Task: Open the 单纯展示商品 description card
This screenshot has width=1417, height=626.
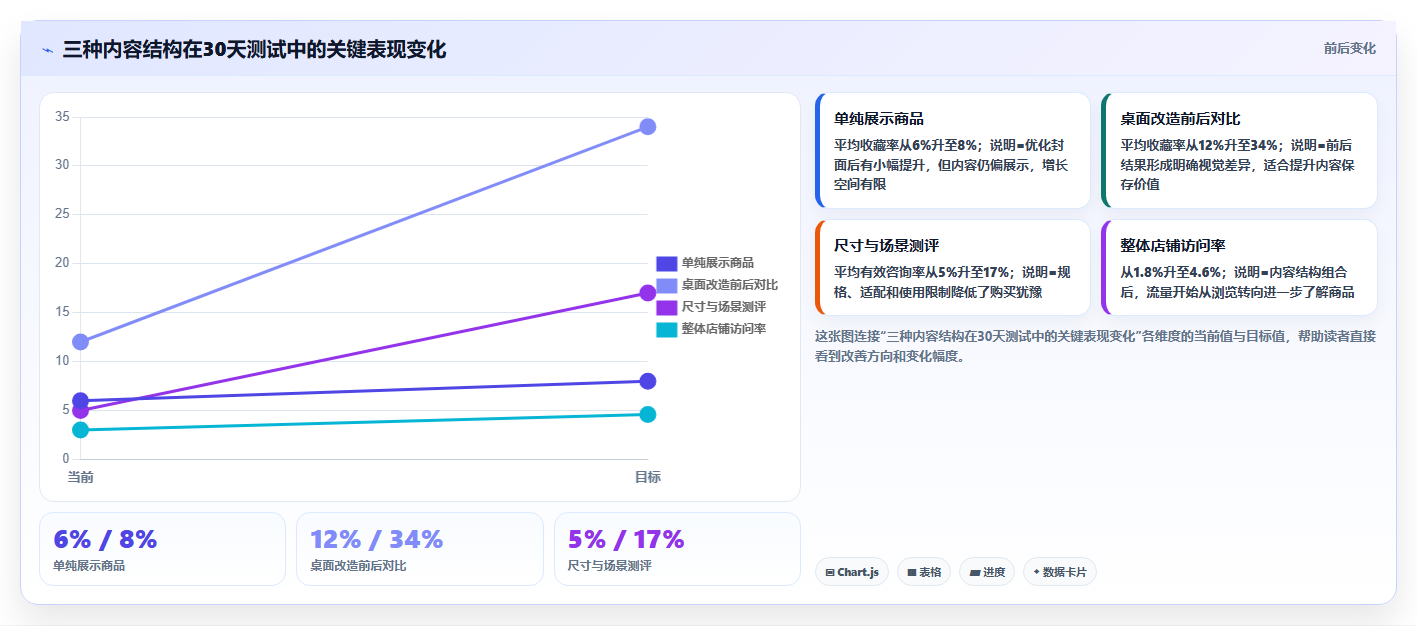Action: [952, 150]
